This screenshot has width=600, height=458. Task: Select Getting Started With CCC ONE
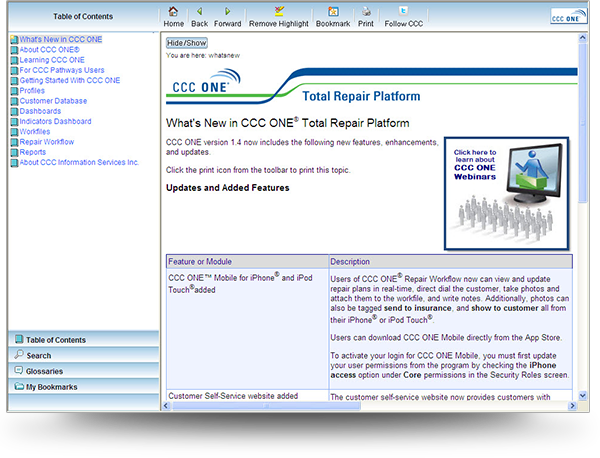click(70, 80)
